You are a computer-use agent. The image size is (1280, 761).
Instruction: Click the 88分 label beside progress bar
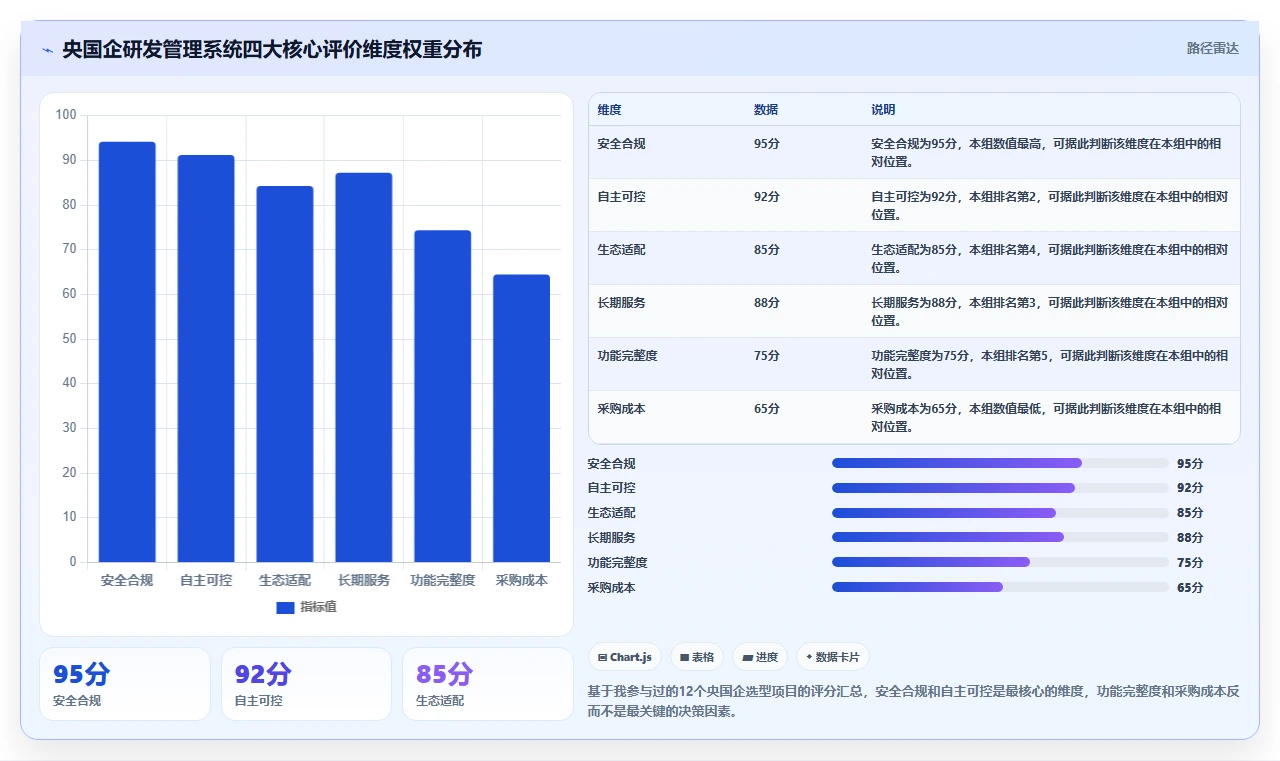point(1190,538)
